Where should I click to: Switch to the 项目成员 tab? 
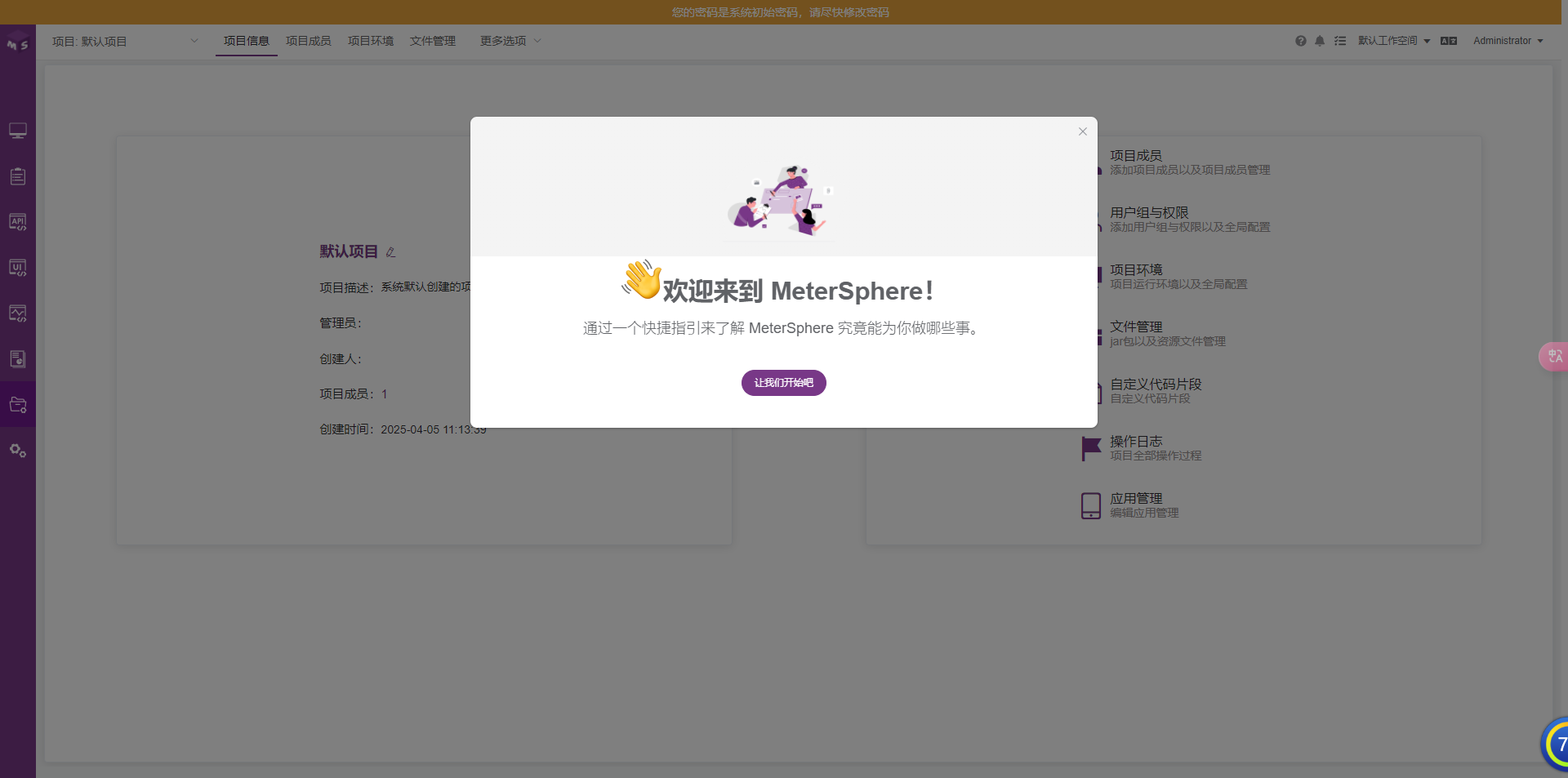pos(309,41)
